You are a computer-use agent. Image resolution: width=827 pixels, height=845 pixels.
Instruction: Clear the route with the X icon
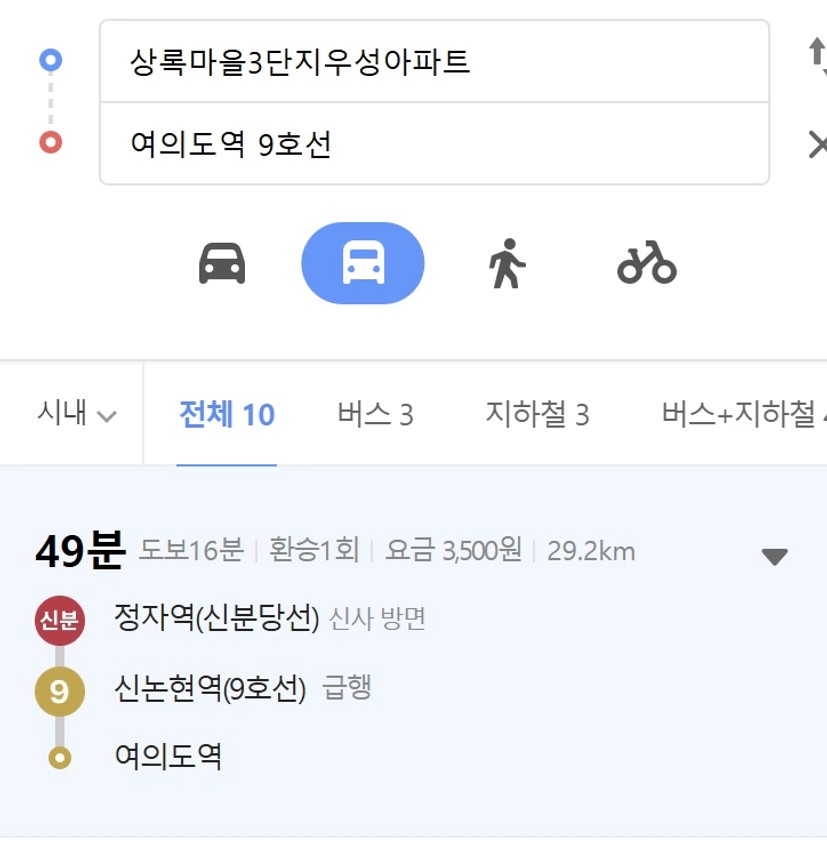pos(818,145)
